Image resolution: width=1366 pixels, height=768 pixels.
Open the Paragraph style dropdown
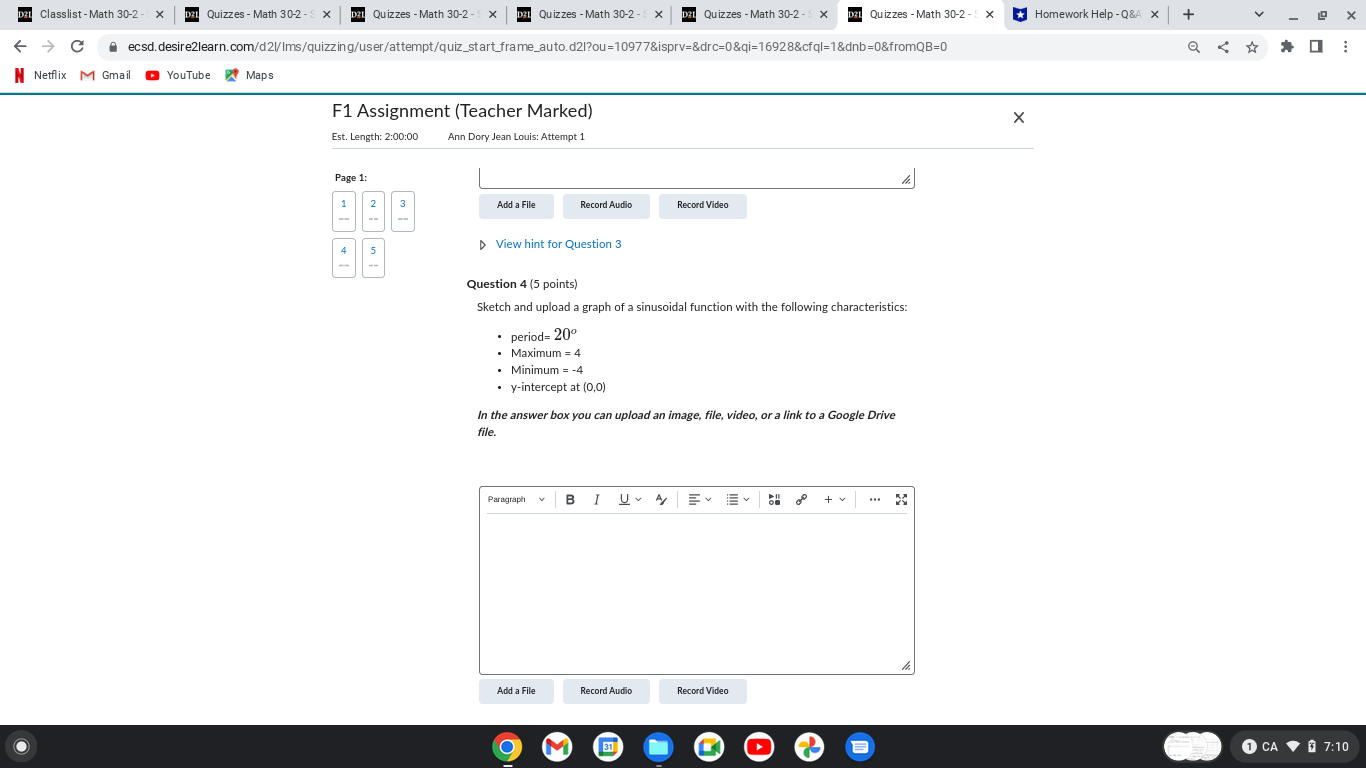pyautogui.click(x=515, y=499)
